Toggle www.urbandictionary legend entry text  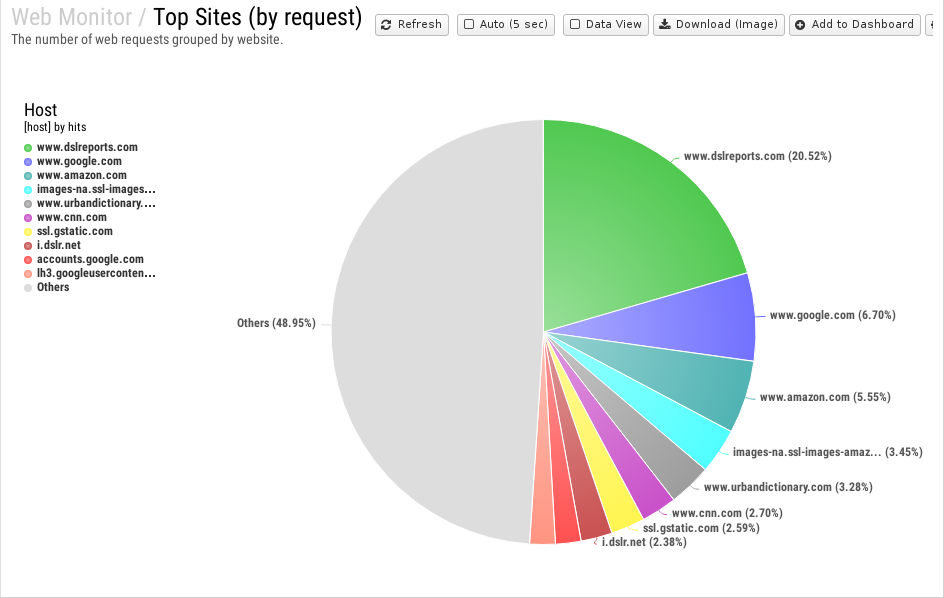[x=96, y=203]
